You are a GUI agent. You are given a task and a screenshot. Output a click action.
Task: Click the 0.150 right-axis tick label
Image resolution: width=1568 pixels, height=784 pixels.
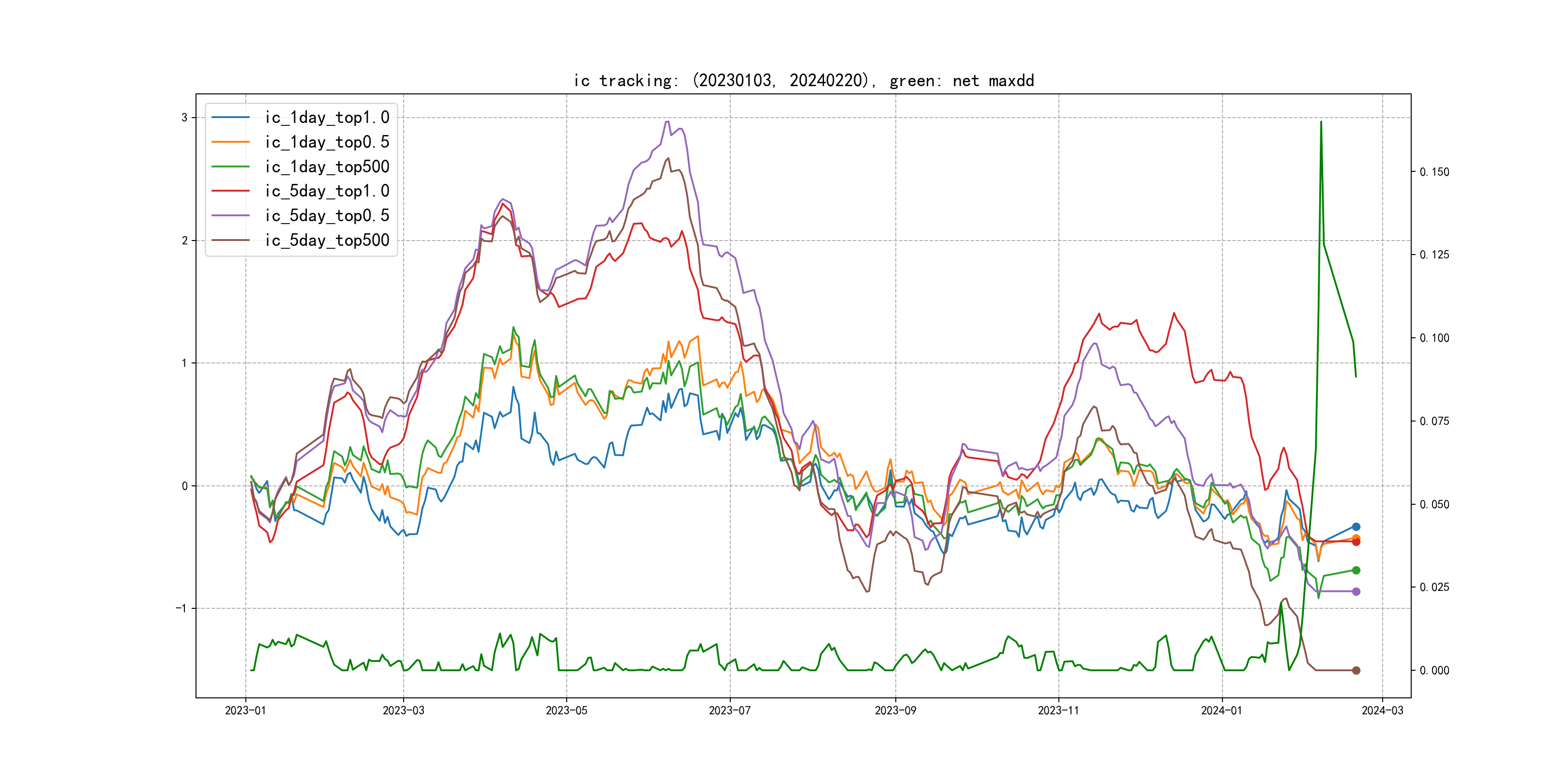coord(1434,172)
